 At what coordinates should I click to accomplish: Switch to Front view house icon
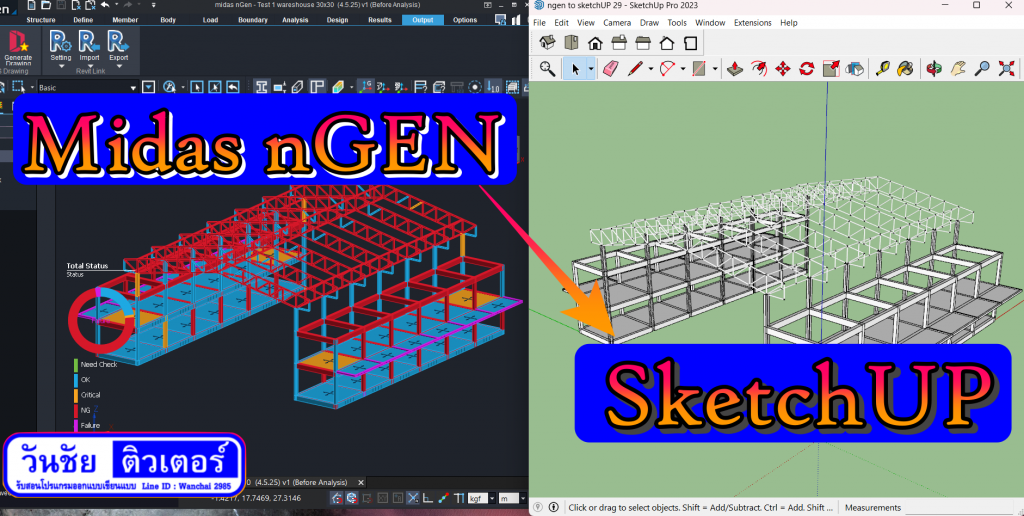595,43
